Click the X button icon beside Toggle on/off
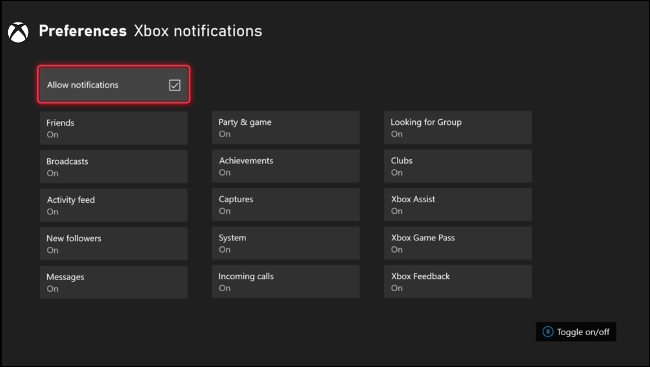This screenshot has height=367, width=650. [x=548, y=332]
